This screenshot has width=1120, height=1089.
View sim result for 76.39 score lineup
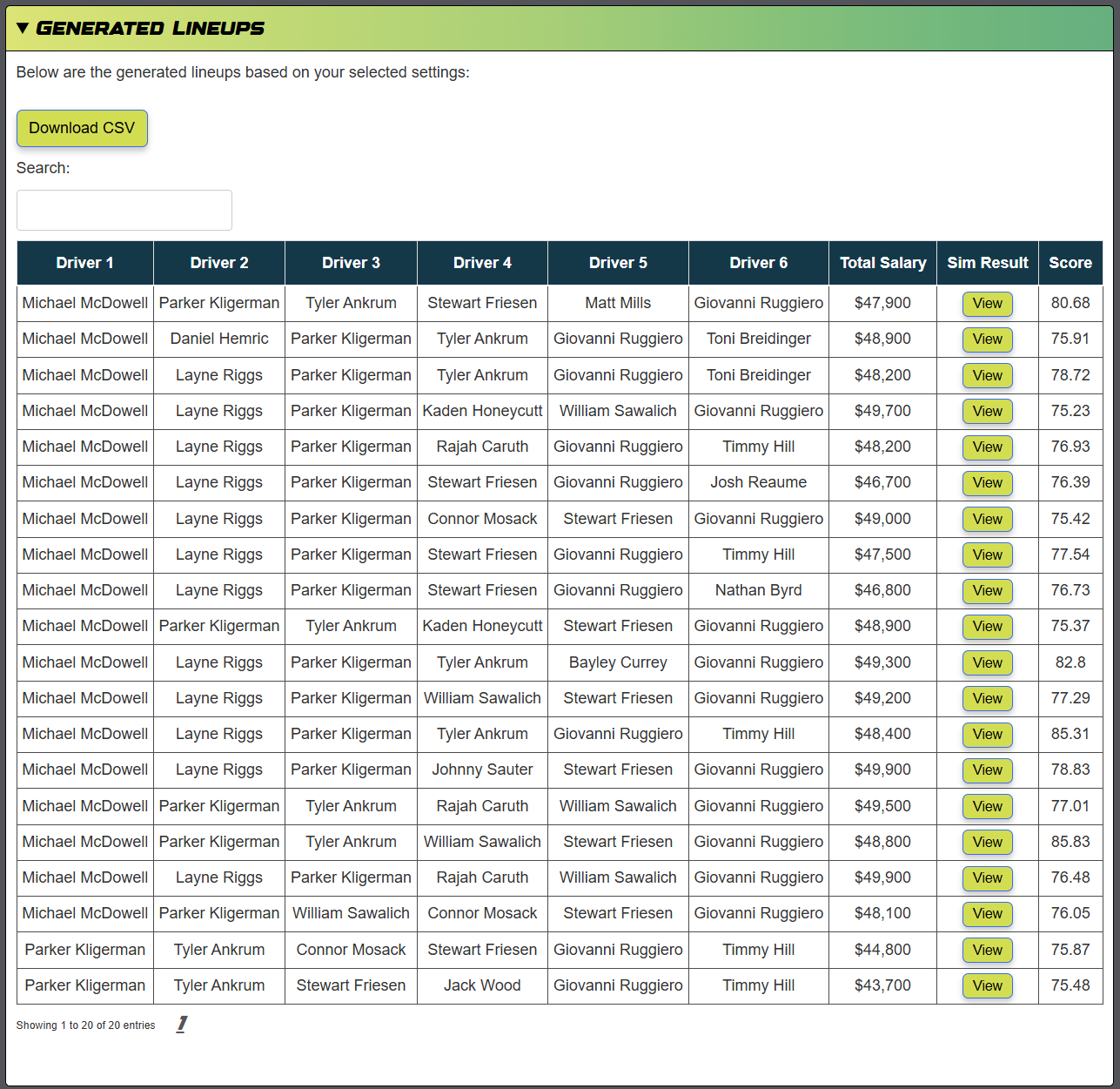coord(988,483)
